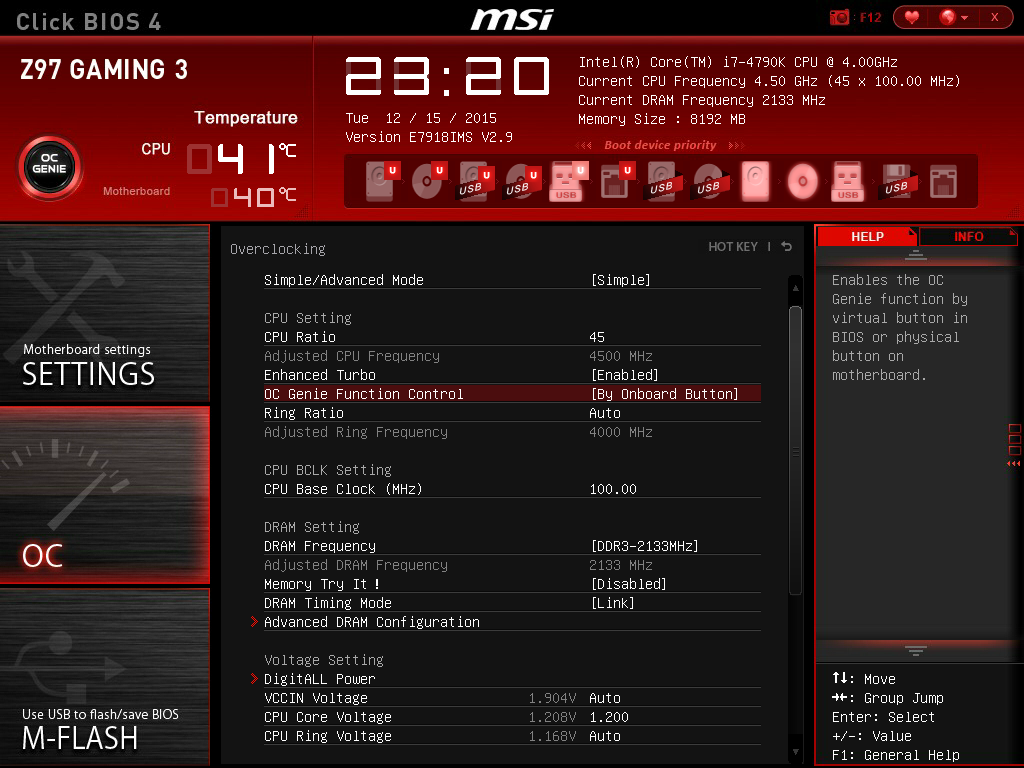
Task: Click the back arrow next to HOT KEY
Action: [787, 246]
